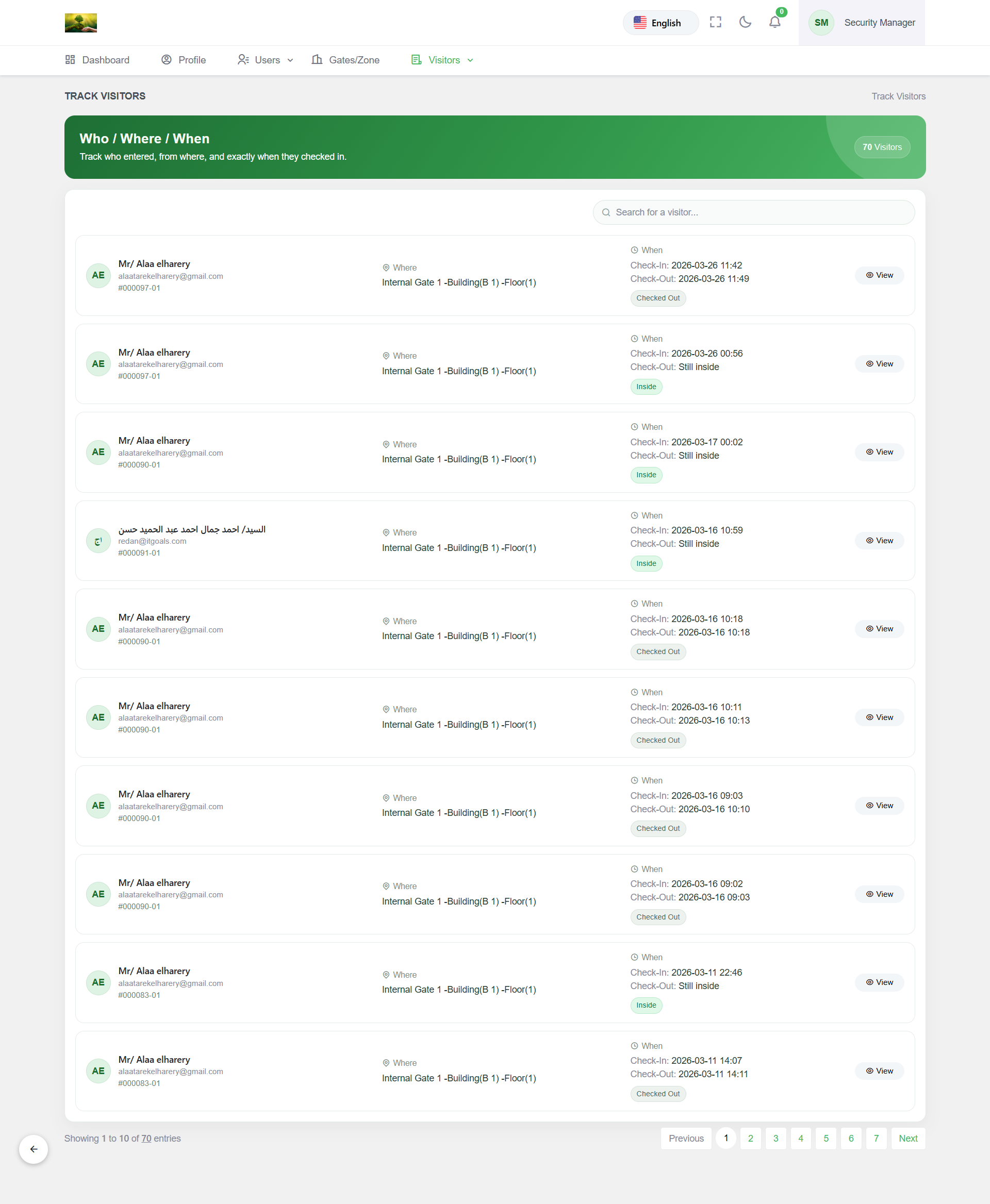The image size is (990, 1204).
Task: Open Security Manager account menu
Action: click(x=861, y=23)
